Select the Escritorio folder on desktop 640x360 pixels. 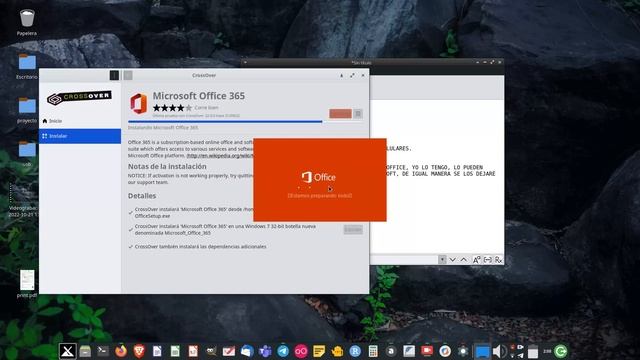pyautogui.click(x=27, y=67)
